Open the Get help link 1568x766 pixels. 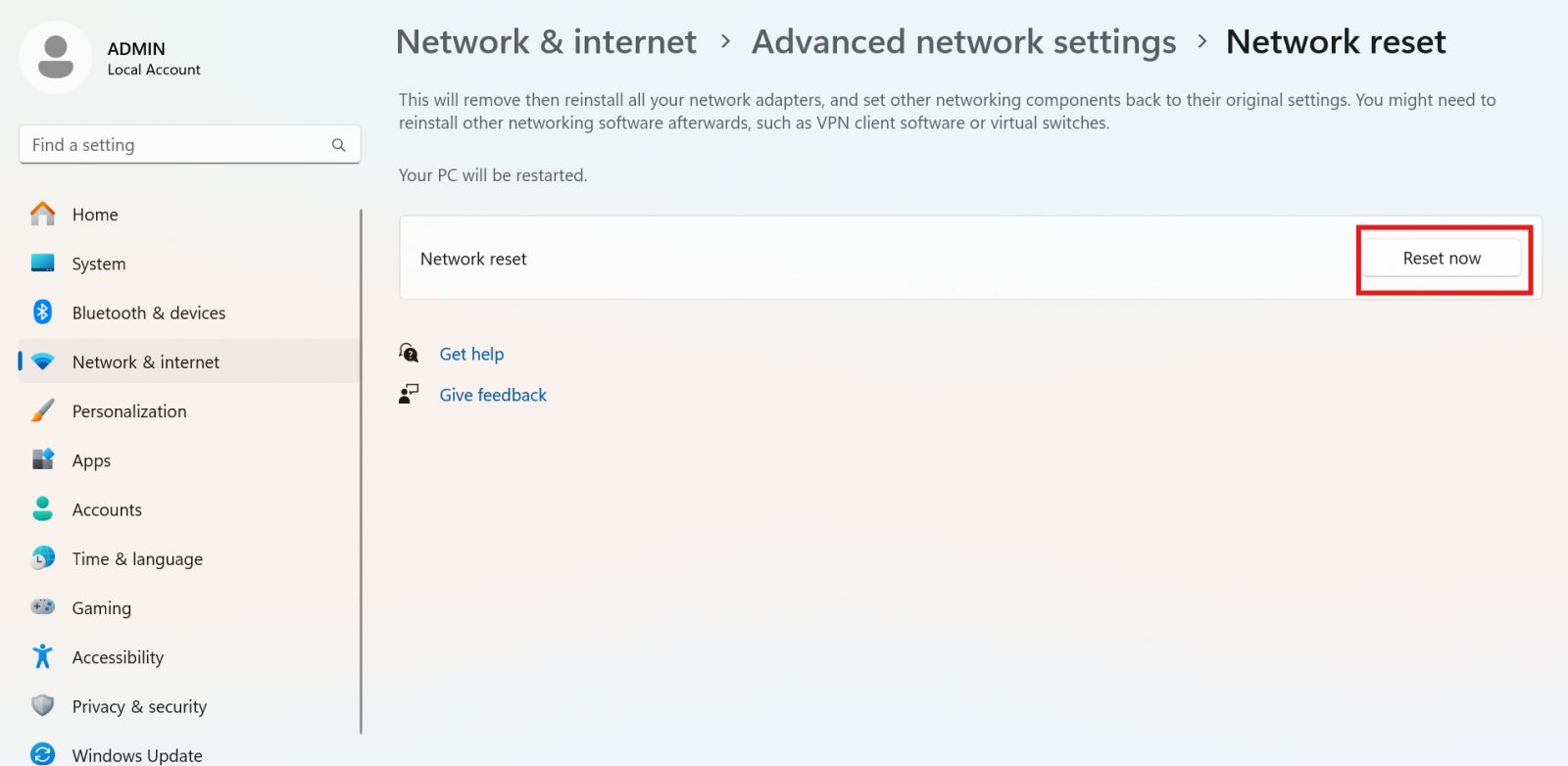point(471,354)
